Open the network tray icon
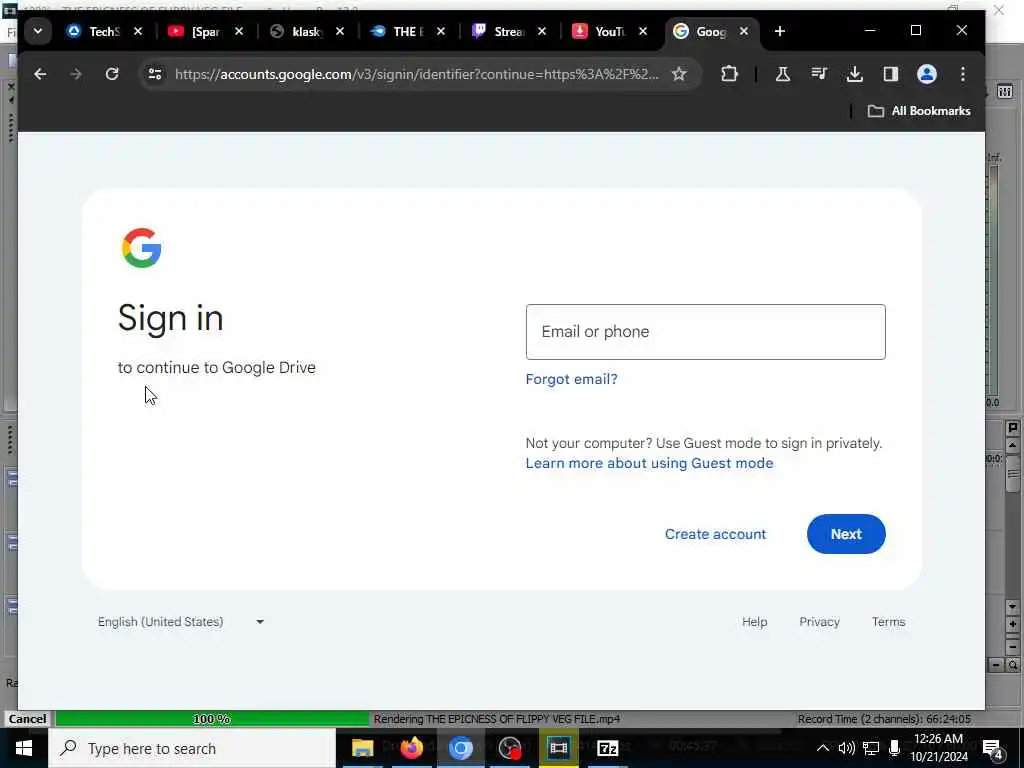This screenshot has width=1024, height=768. 871,748
